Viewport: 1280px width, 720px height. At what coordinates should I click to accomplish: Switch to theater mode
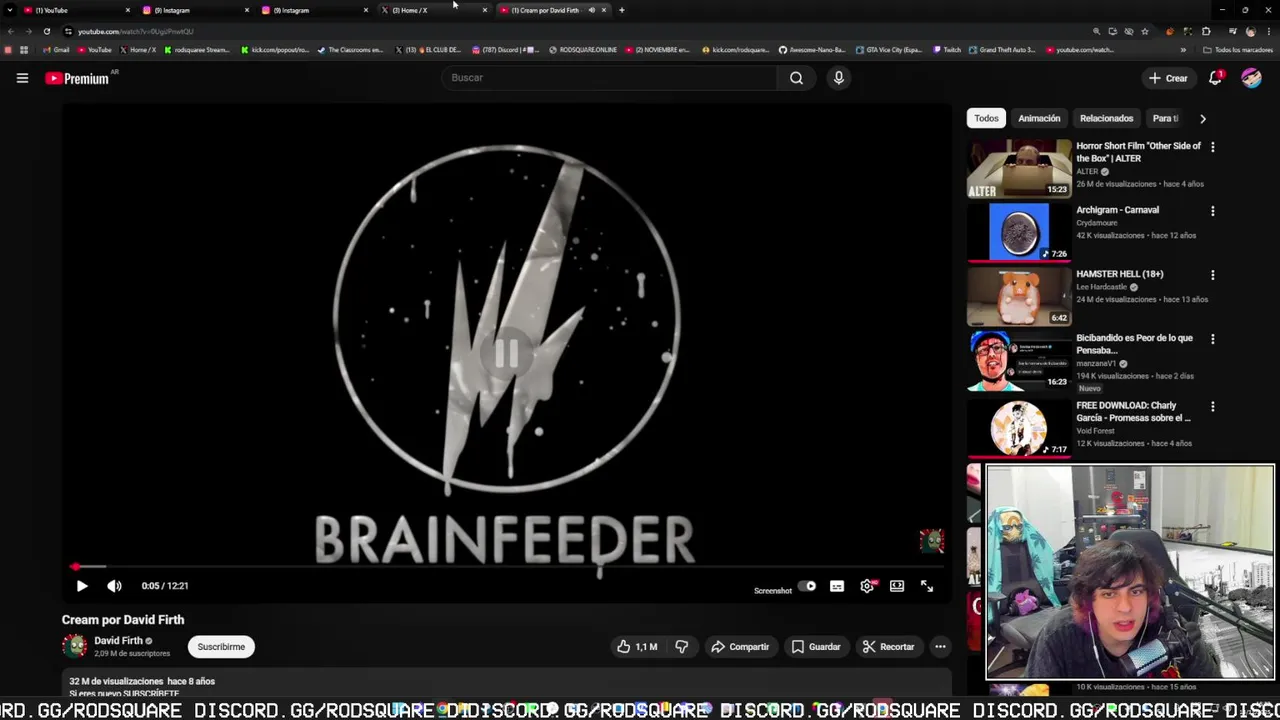(x=897, y=587)
